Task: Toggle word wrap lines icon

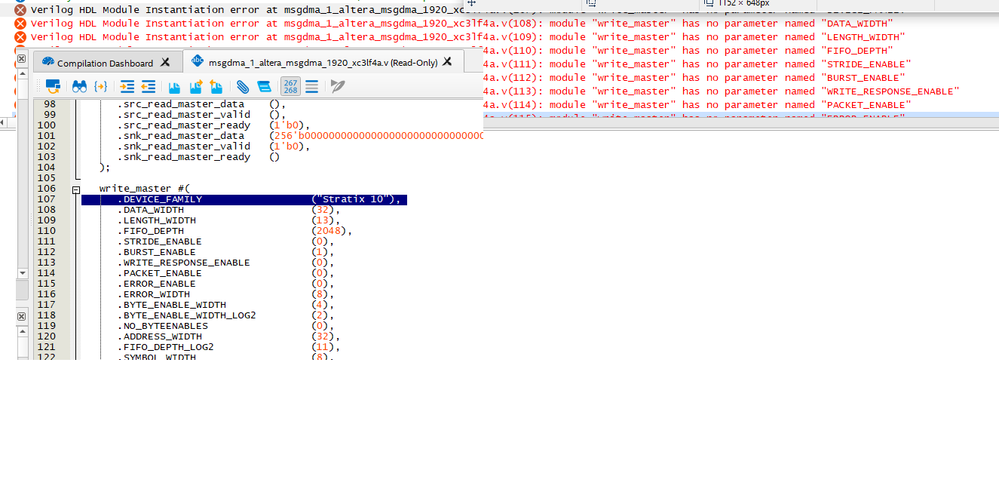Action: pos(312,86)
